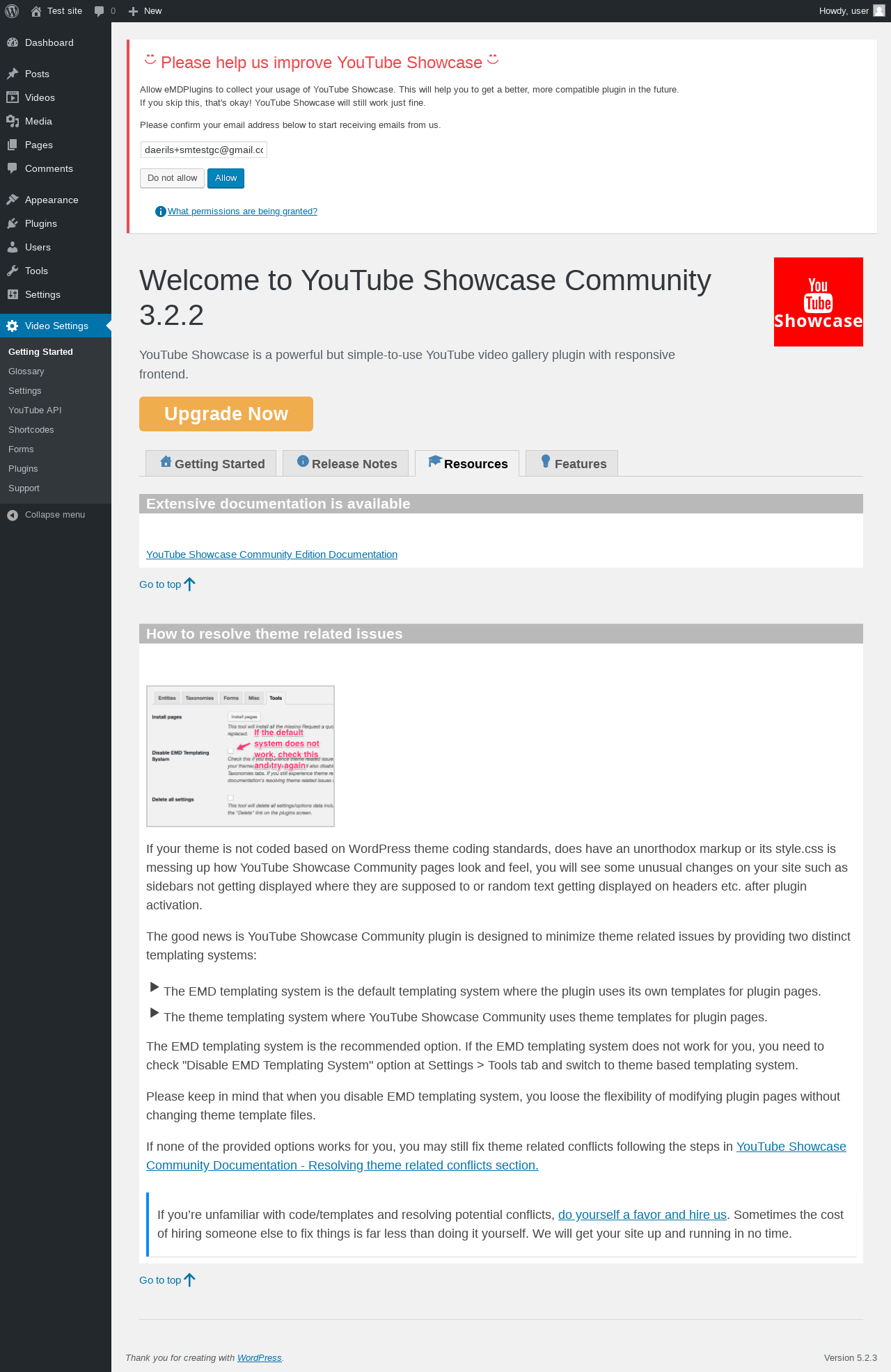Click the info icon on Release Notes tab
Image resolution: width=891 pixels, height=1372 pixels.
303,461
